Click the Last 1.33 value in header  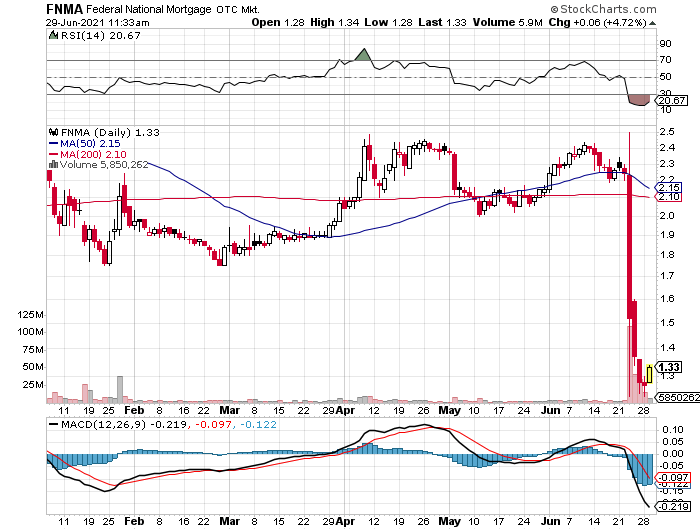click(x=442, y=22)
